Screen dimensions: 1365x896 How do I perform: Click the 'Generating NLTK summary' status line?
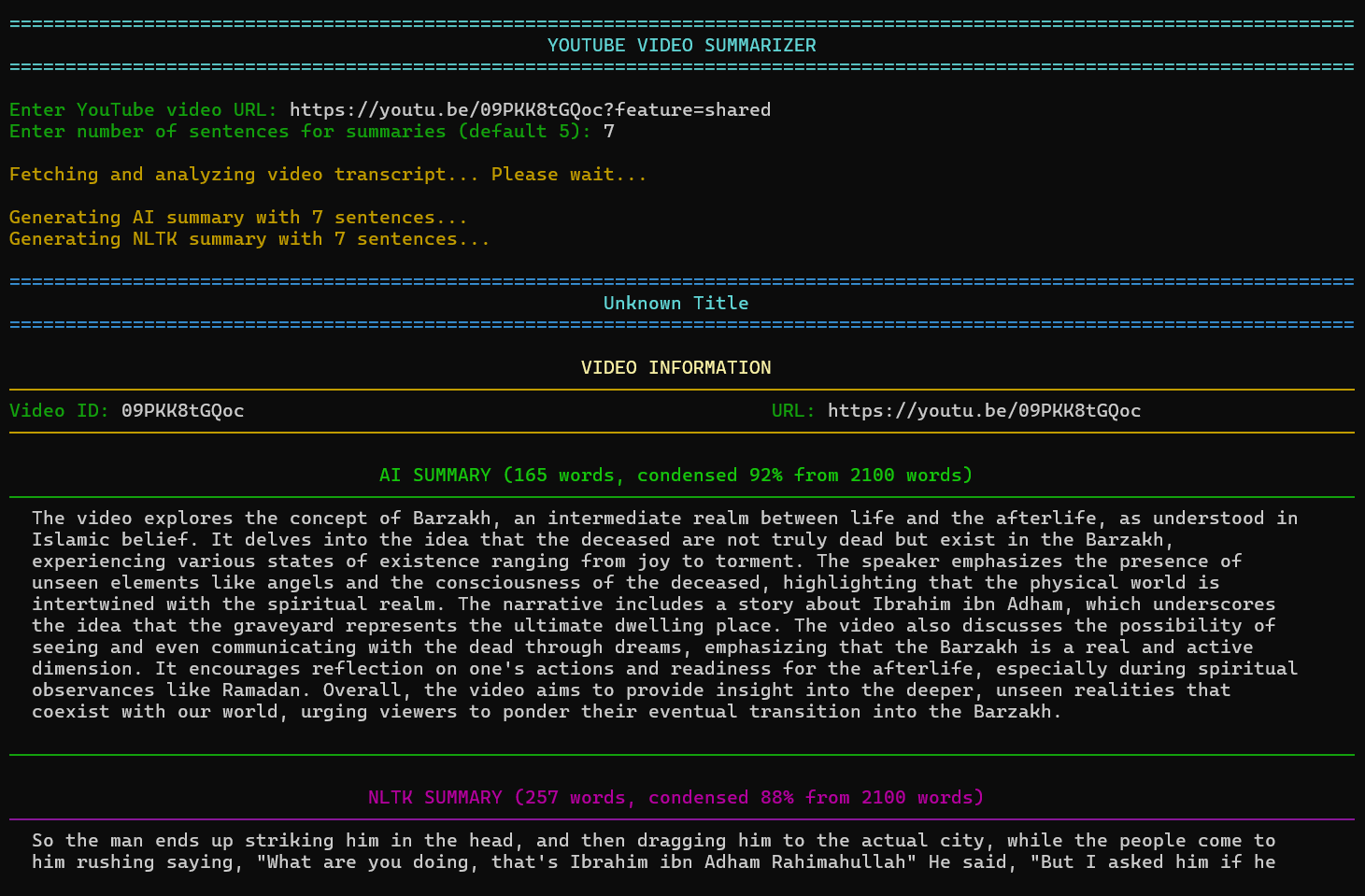(x=249, y=239)
